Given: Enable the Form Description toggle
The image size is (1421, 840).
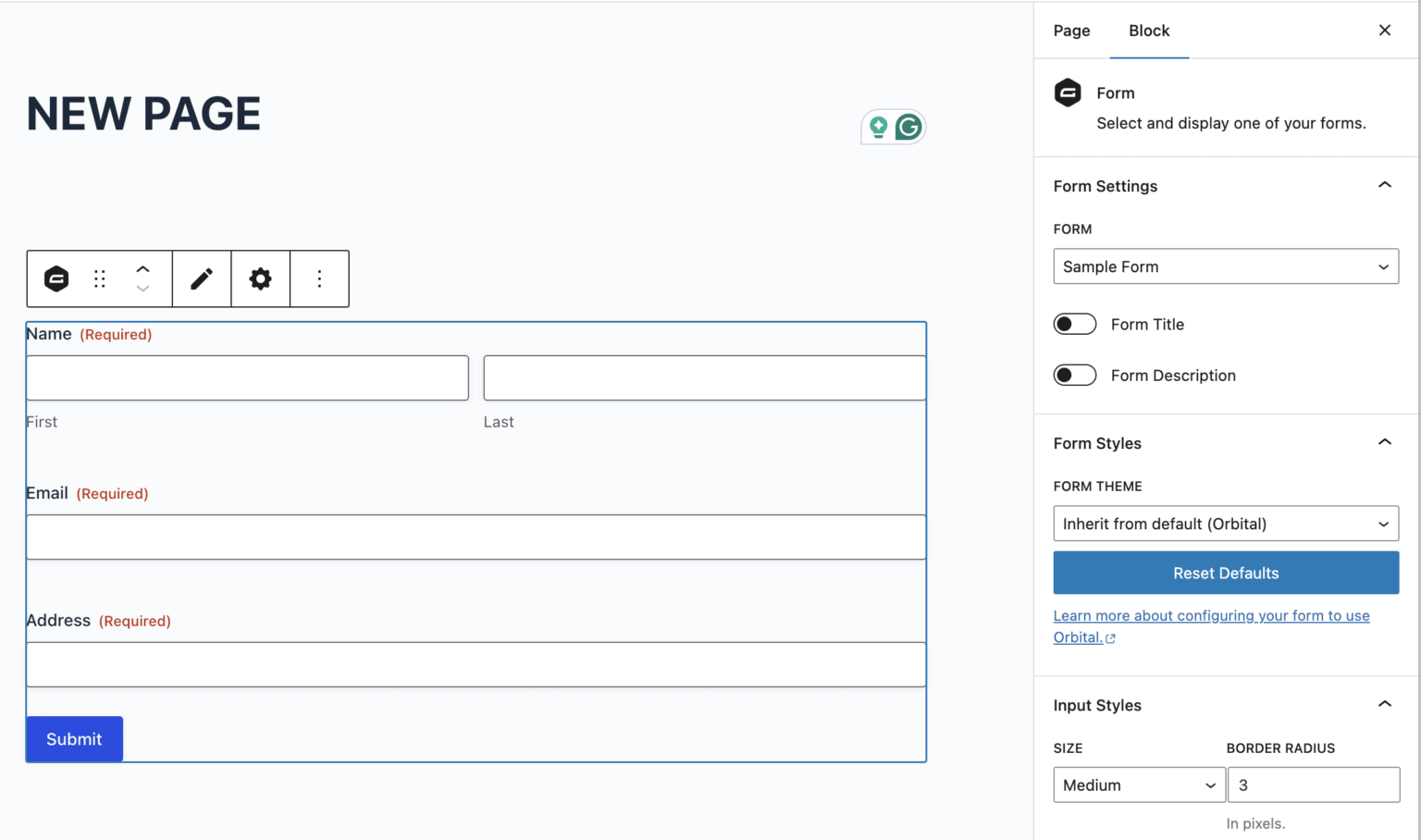Looking at the screenshot, I should point(1074,375).
